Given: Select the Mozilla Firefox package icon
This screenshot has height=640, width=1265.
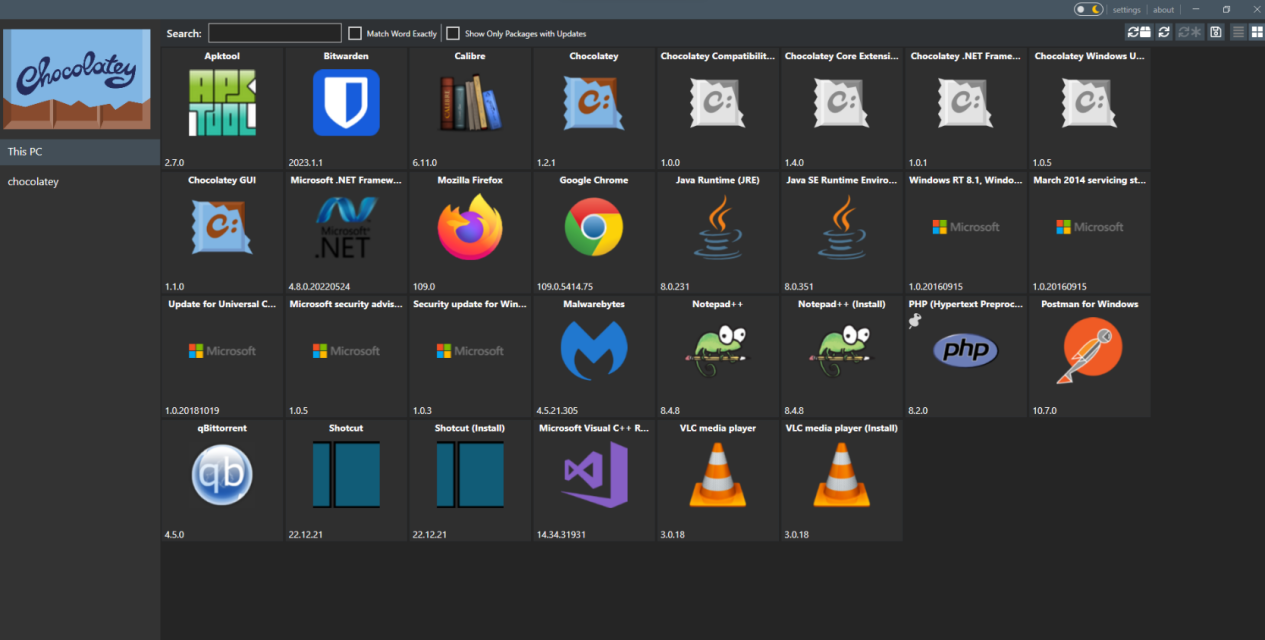Looking at the screenshot, I should (x=470, y=227).
